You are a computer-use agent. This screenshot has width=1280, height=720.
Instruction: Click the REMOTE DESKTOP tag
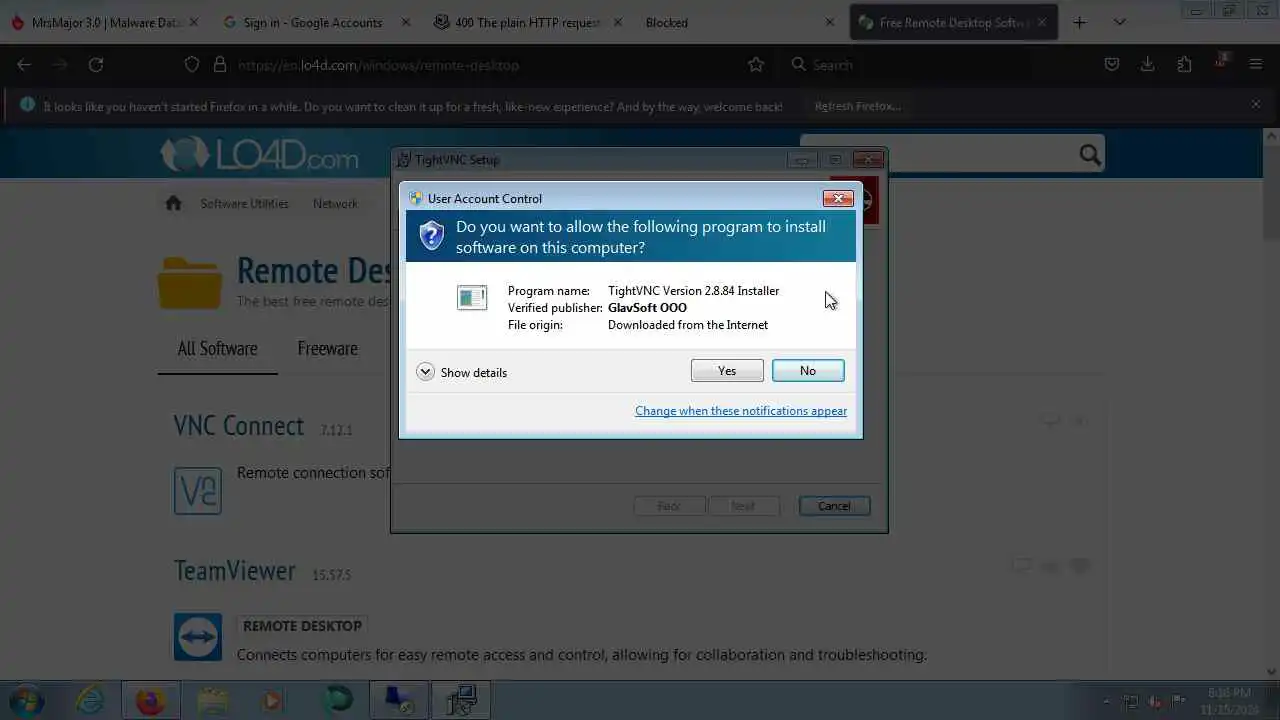click(x=302, y=626)
